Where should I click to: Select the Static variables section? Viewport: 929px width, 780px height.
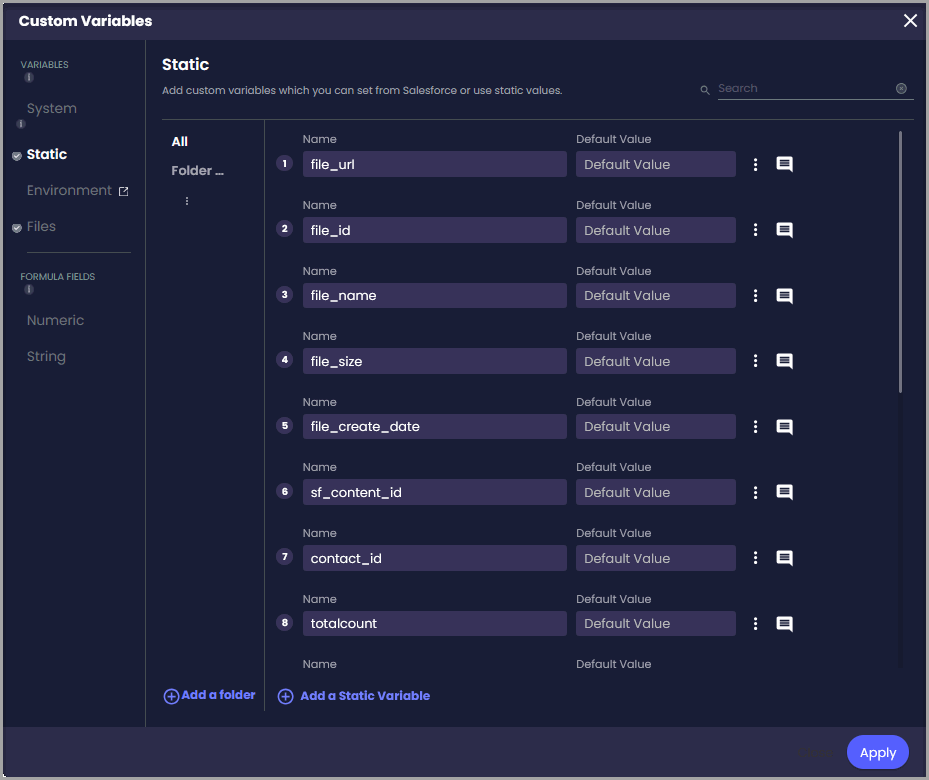point(47,154)
